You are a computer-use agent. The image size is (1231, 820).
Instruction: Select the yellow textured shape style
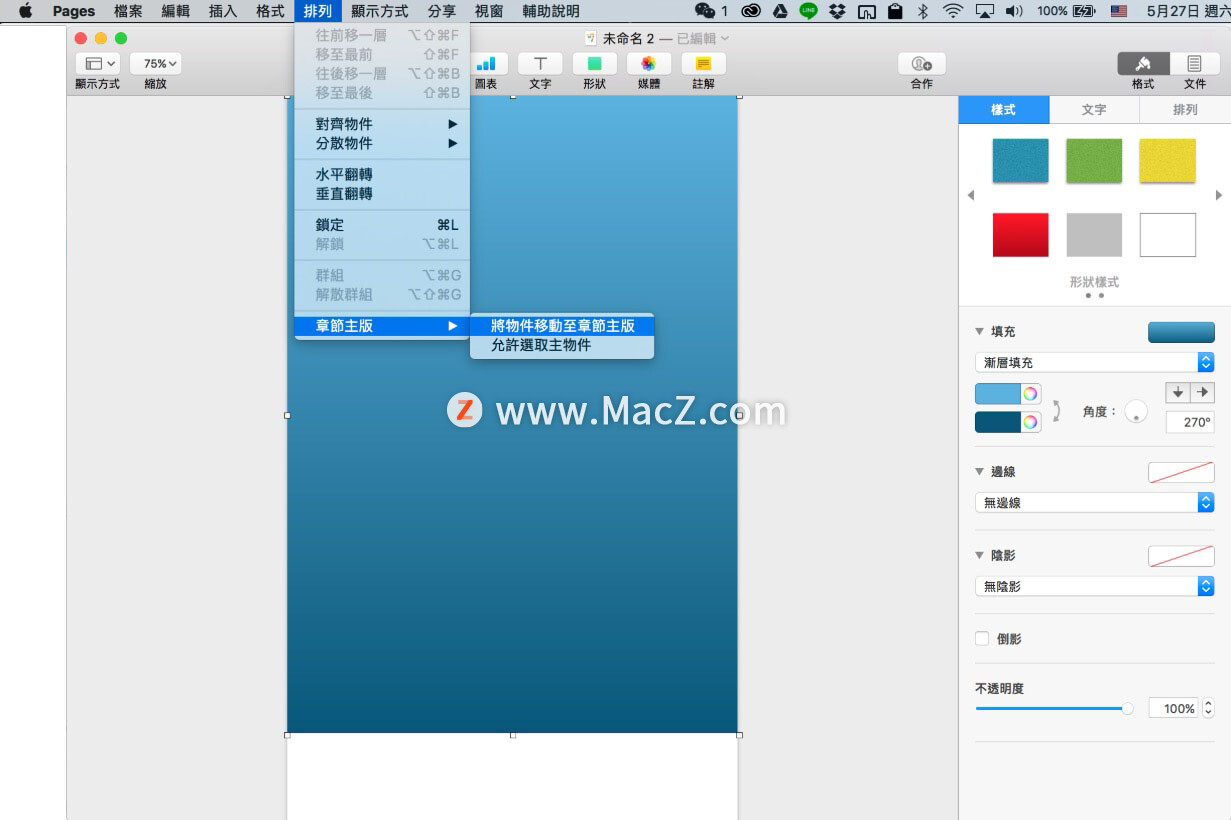1167,161
